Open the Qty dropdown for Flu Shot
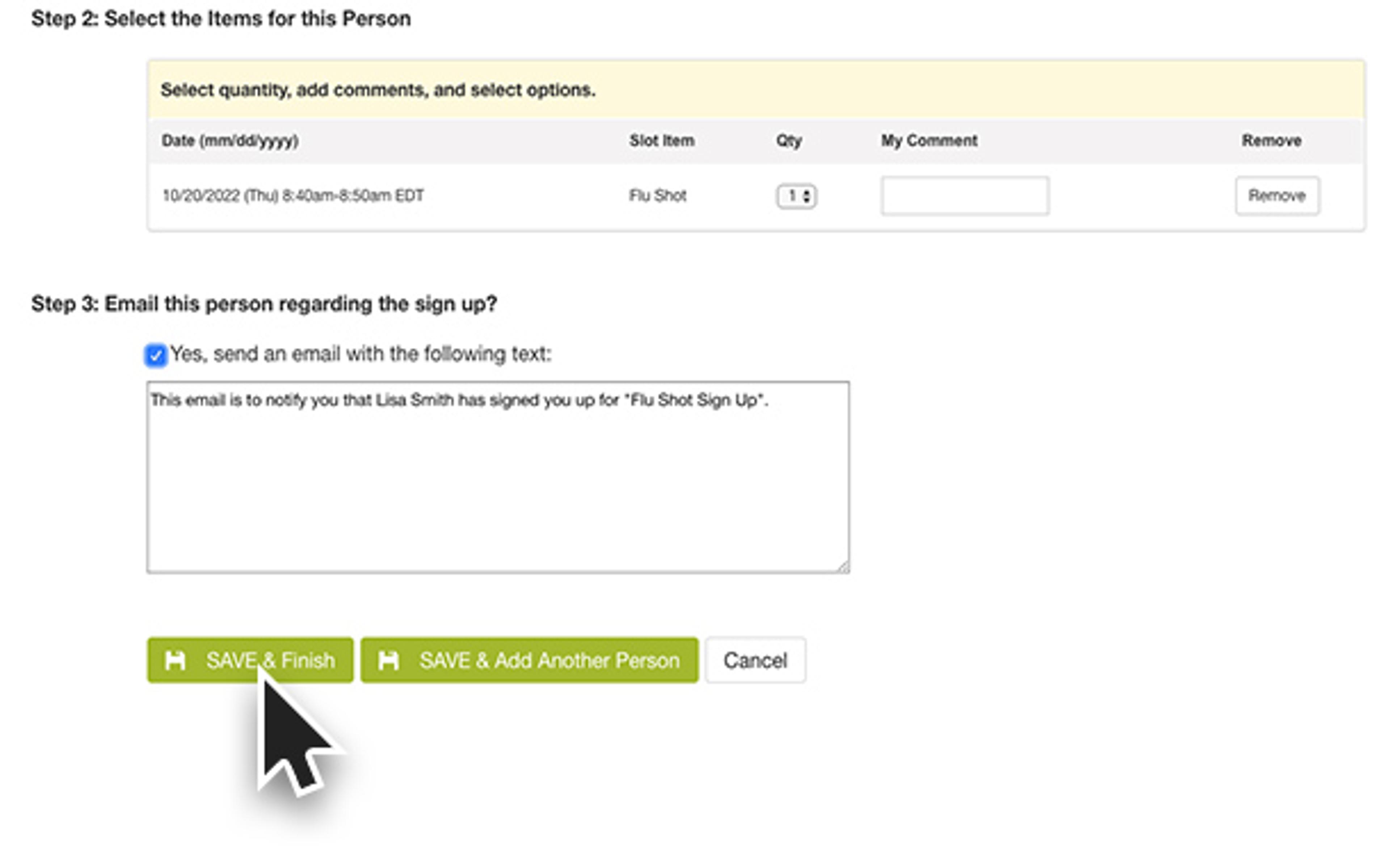Screen dimensions: 1390x868 tap(796, 196)
